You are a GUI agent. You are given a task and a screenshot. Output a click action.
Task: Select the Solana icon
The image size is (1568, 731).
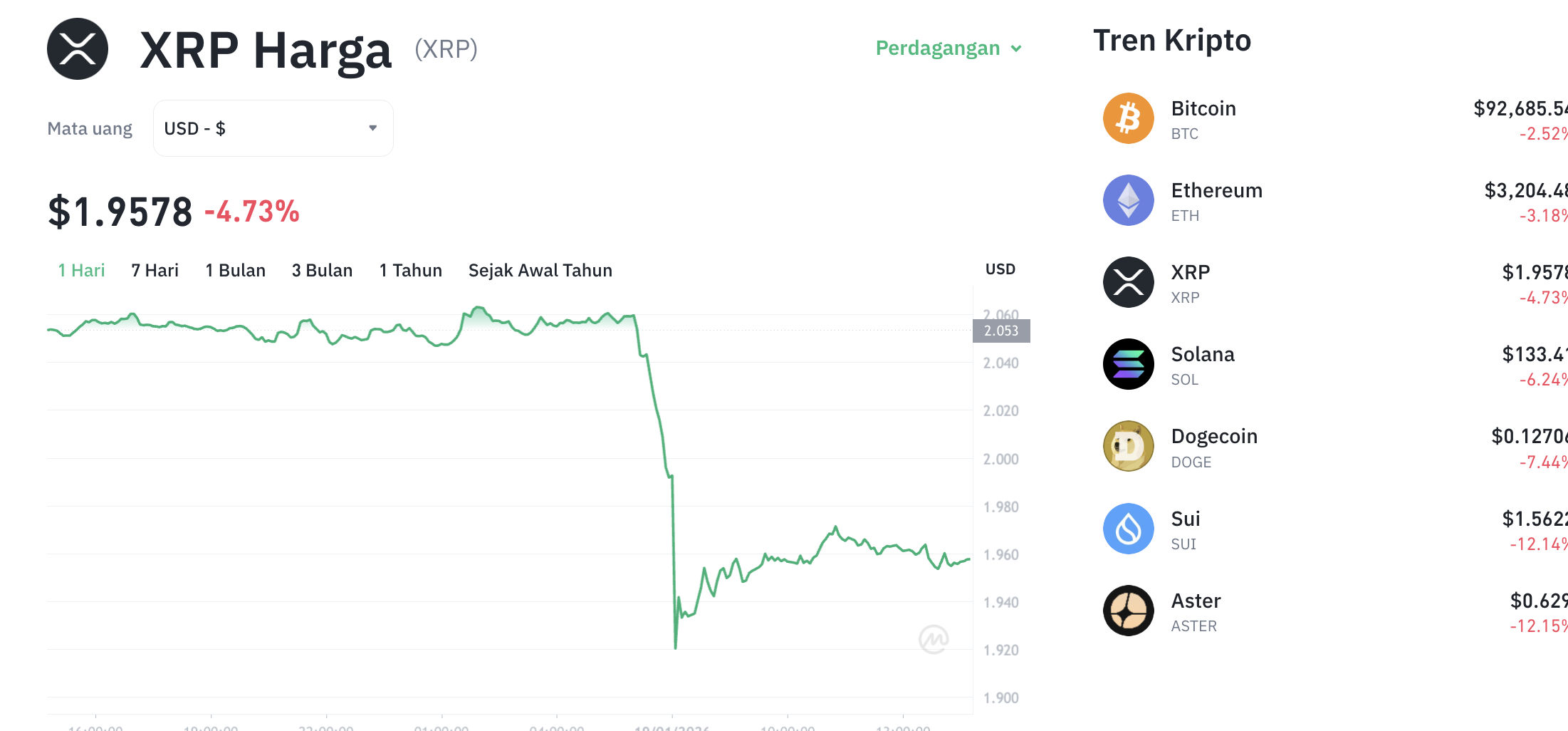pos(1127,364)
